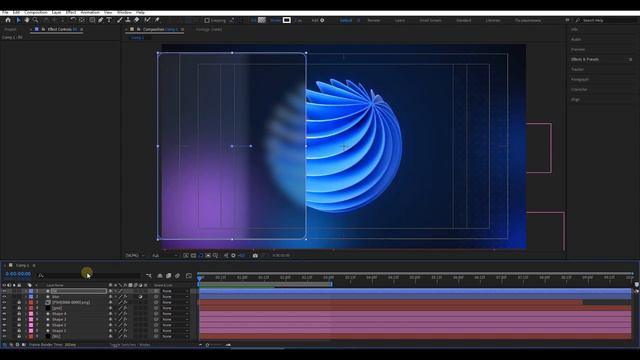Switch to the Review workspace
This screenshot has height=360, width=640.
[373, 20]
